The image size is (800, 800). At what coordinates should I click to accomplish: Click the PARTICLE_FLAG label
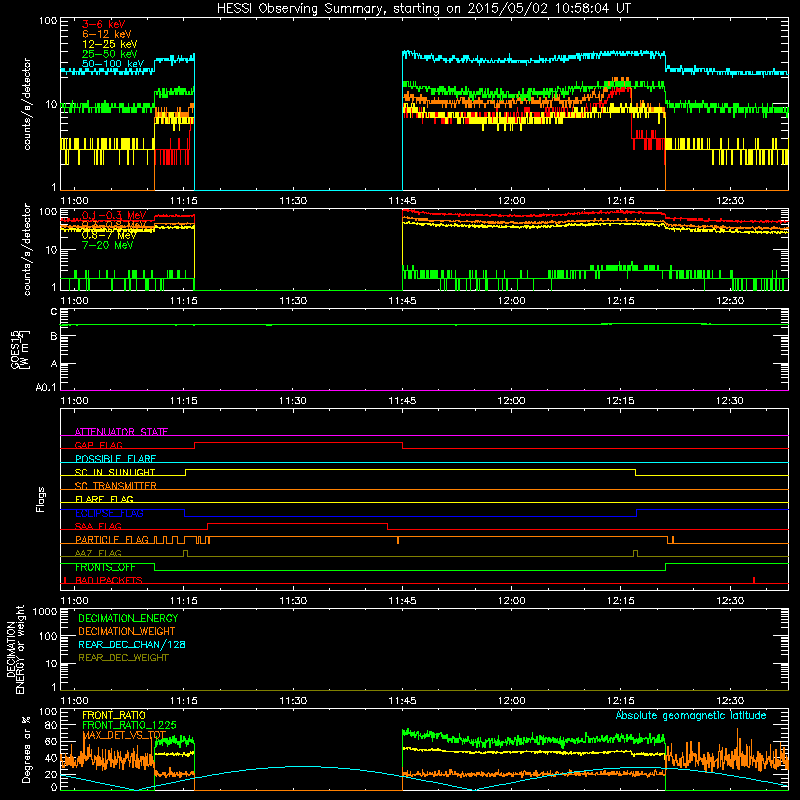click(x=112, y=540)
